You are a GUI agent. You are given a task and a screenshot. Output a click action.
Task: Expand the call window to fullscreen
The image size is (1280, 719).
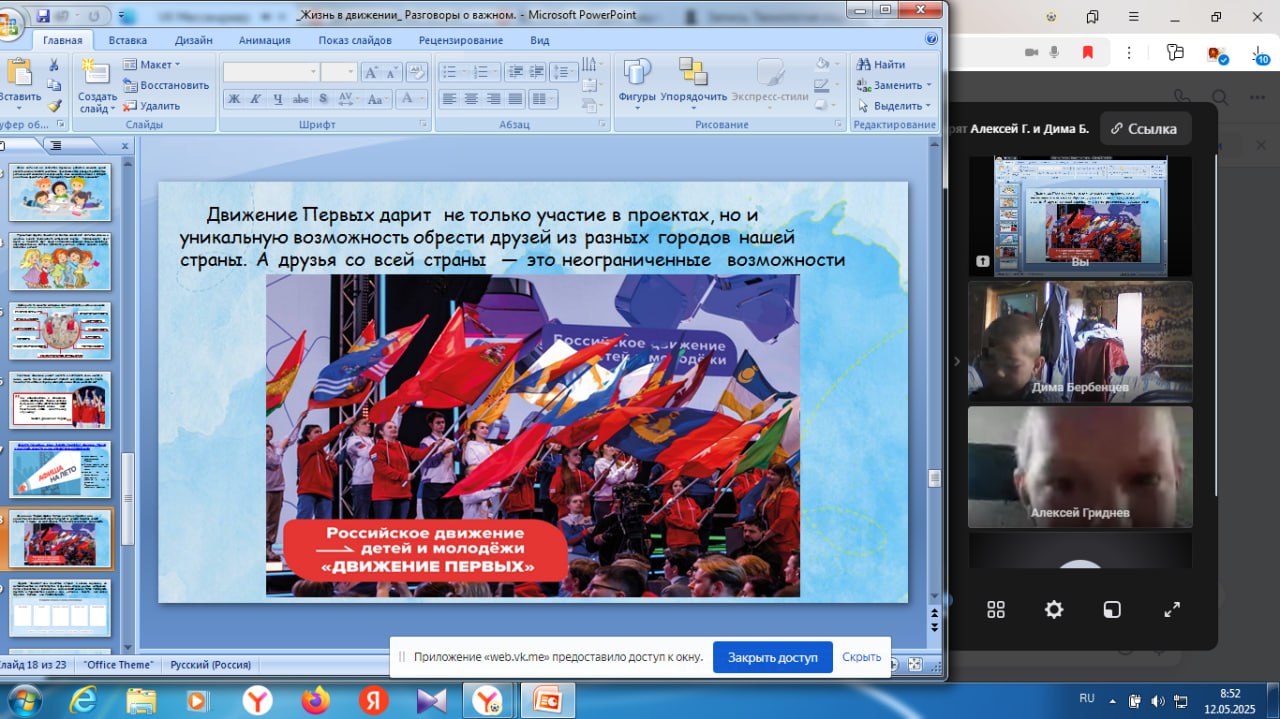(1172, 609)
